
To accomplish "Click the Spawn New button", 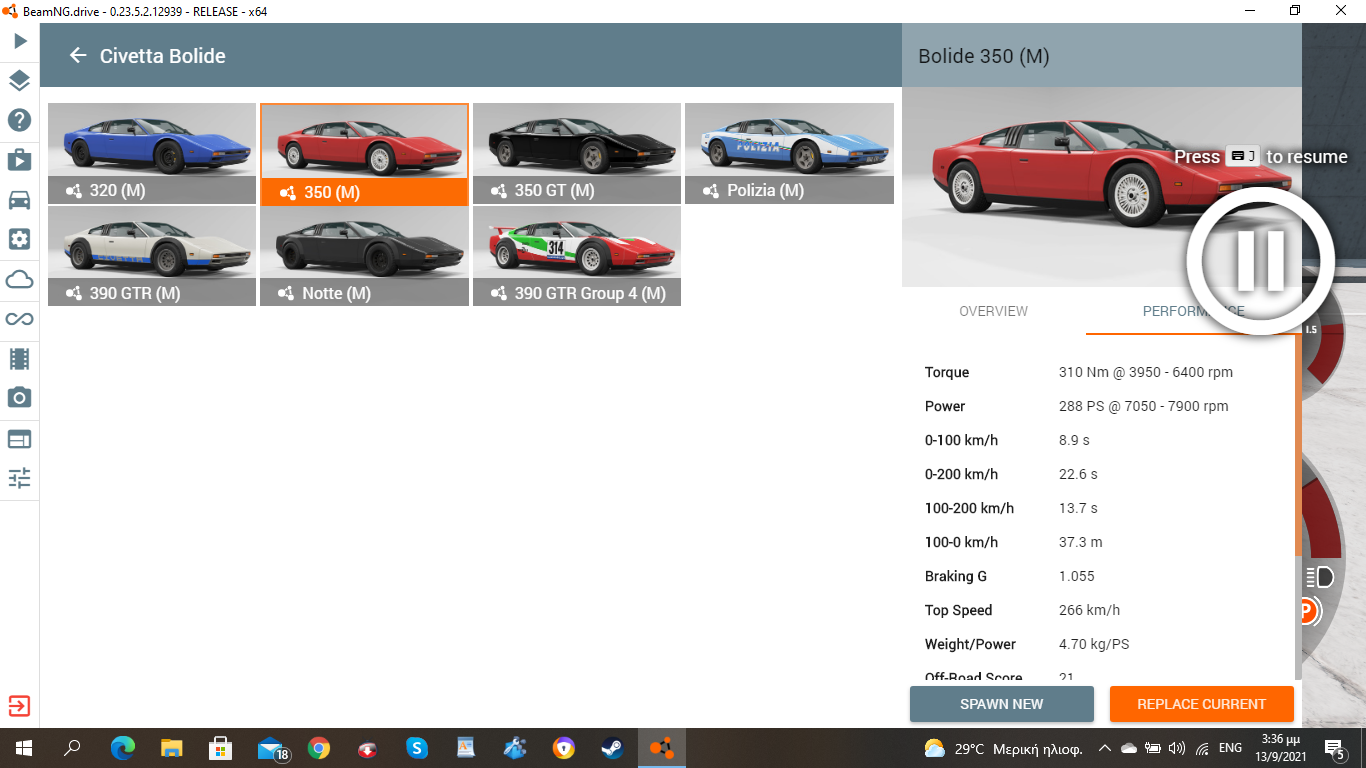I will pos(1001,704).
